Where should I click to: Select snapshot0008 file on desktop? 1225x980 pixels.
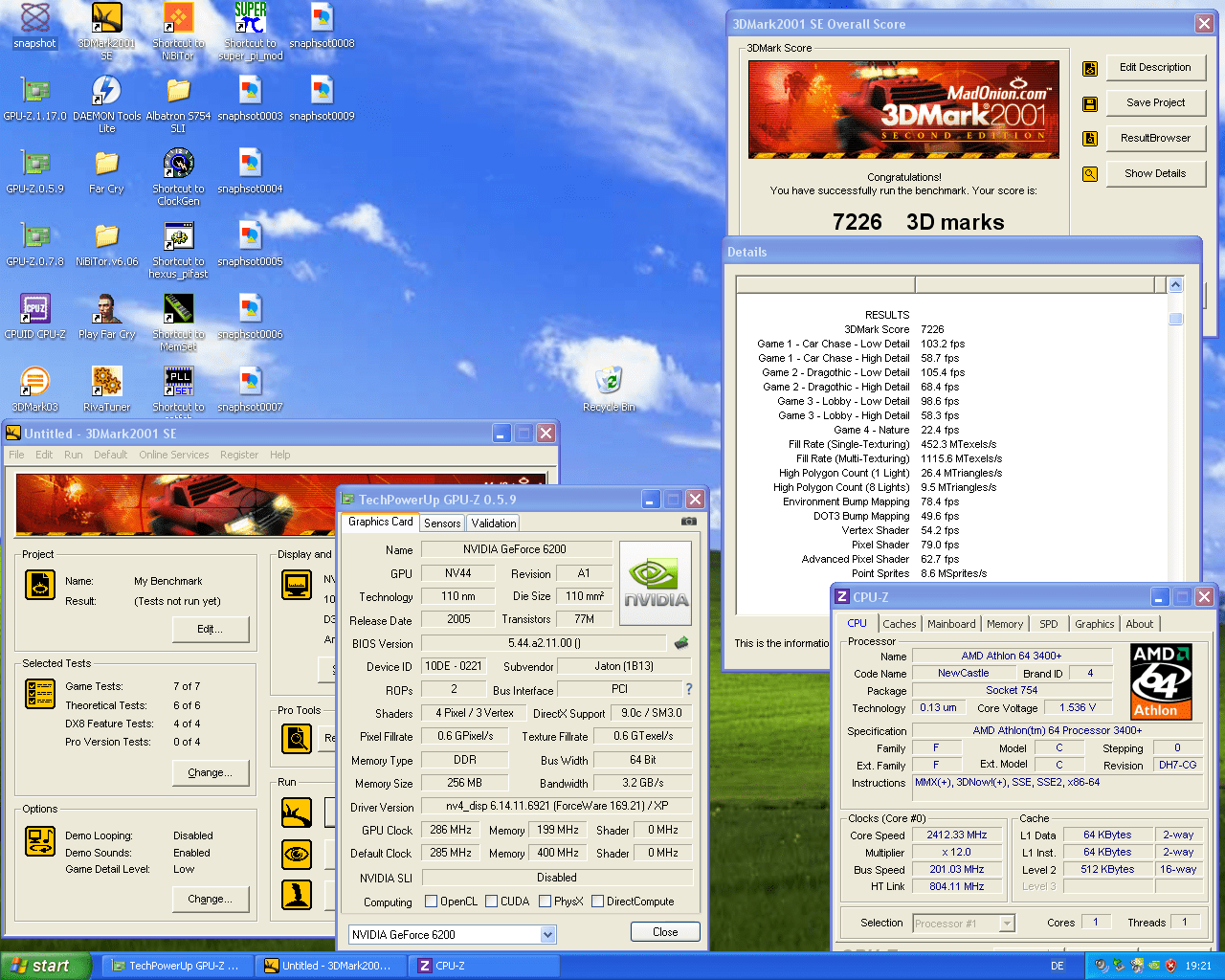point(323,26)
